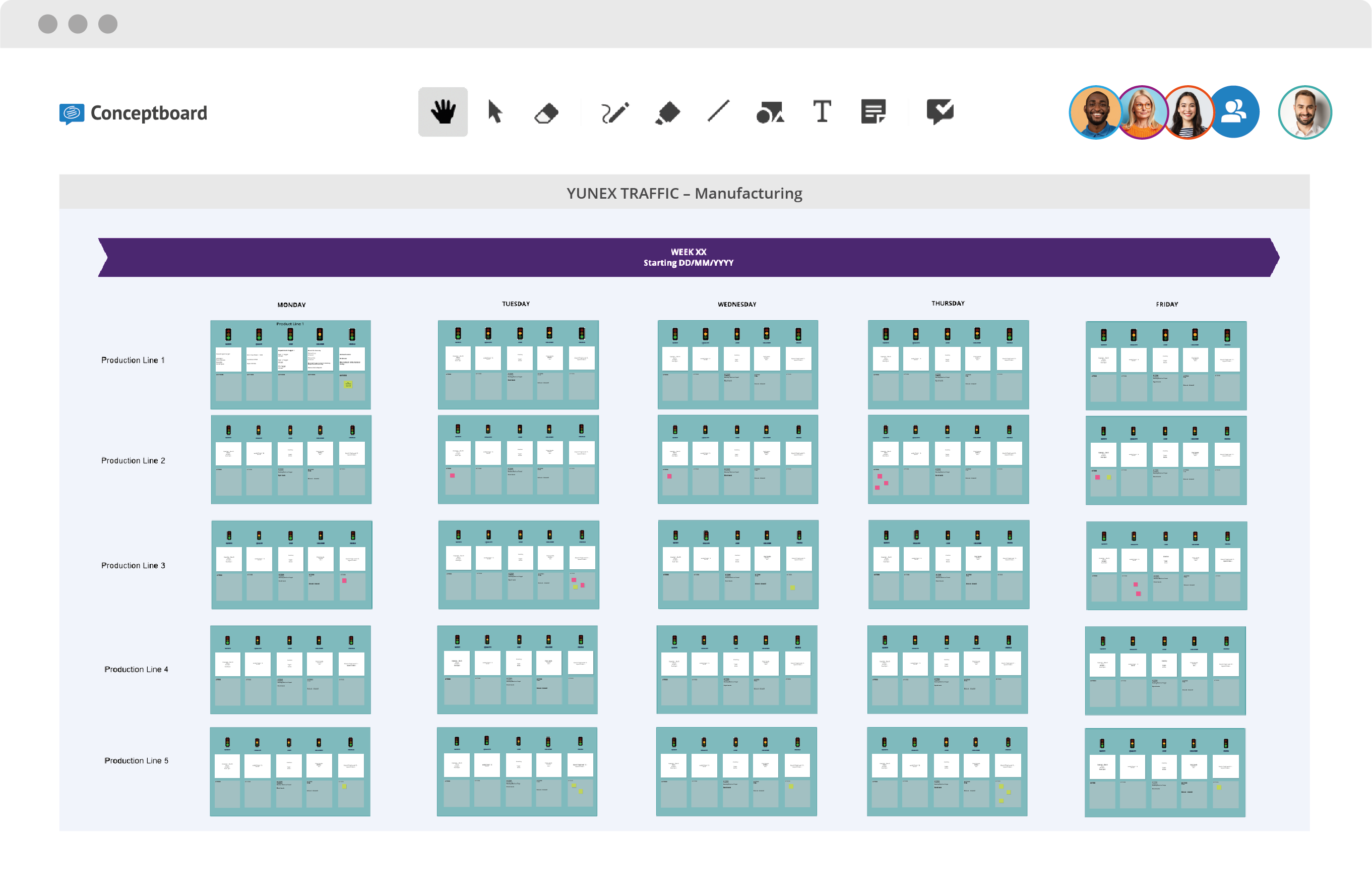Open dark-haired woman collaborator avatar
The width and height of the screenshot is (1372, 894).
1188,112
